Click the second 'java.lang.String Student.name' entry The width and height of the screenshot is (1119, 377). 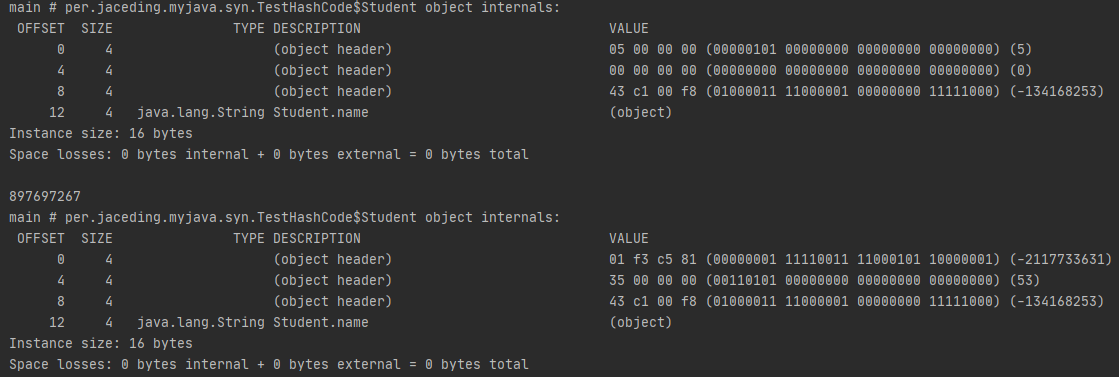click(253, 322)
